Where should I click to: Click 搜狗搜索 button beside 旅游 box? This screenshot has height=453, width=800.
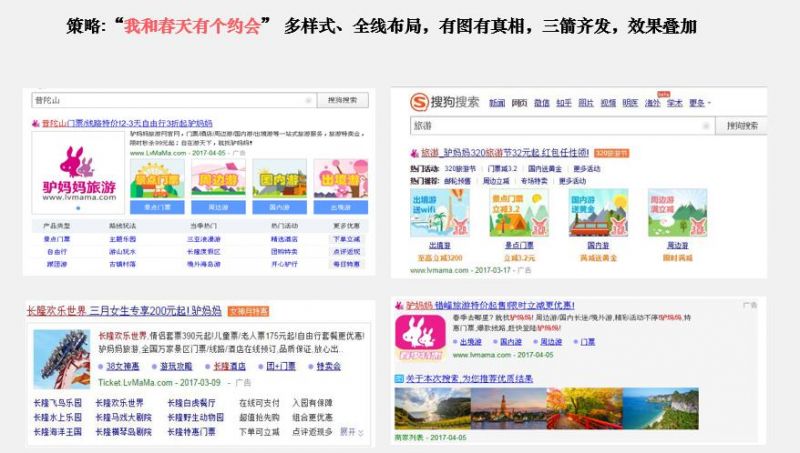(x=741, y=126)
